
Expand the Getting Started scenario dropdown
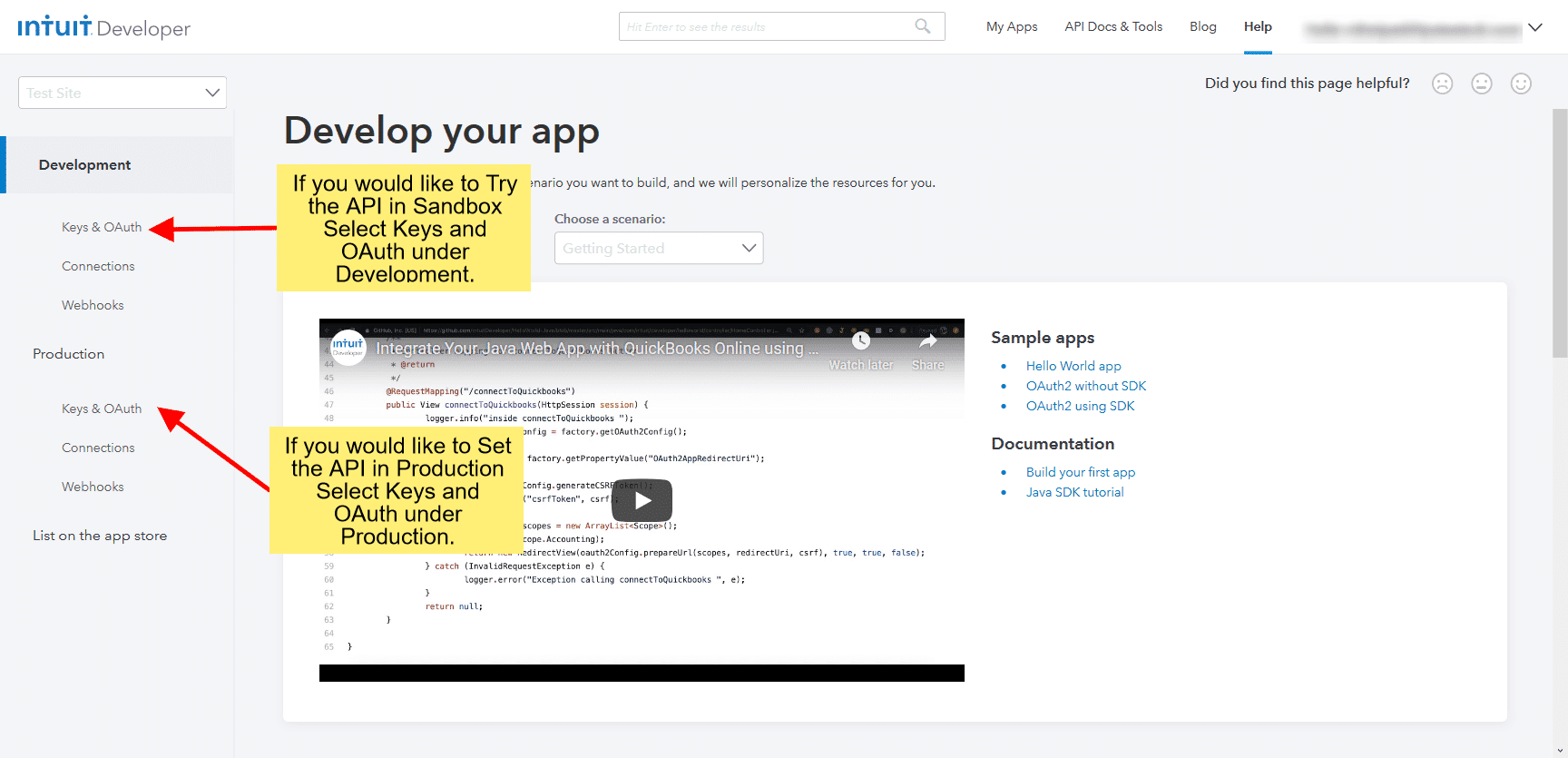(659, 248)
